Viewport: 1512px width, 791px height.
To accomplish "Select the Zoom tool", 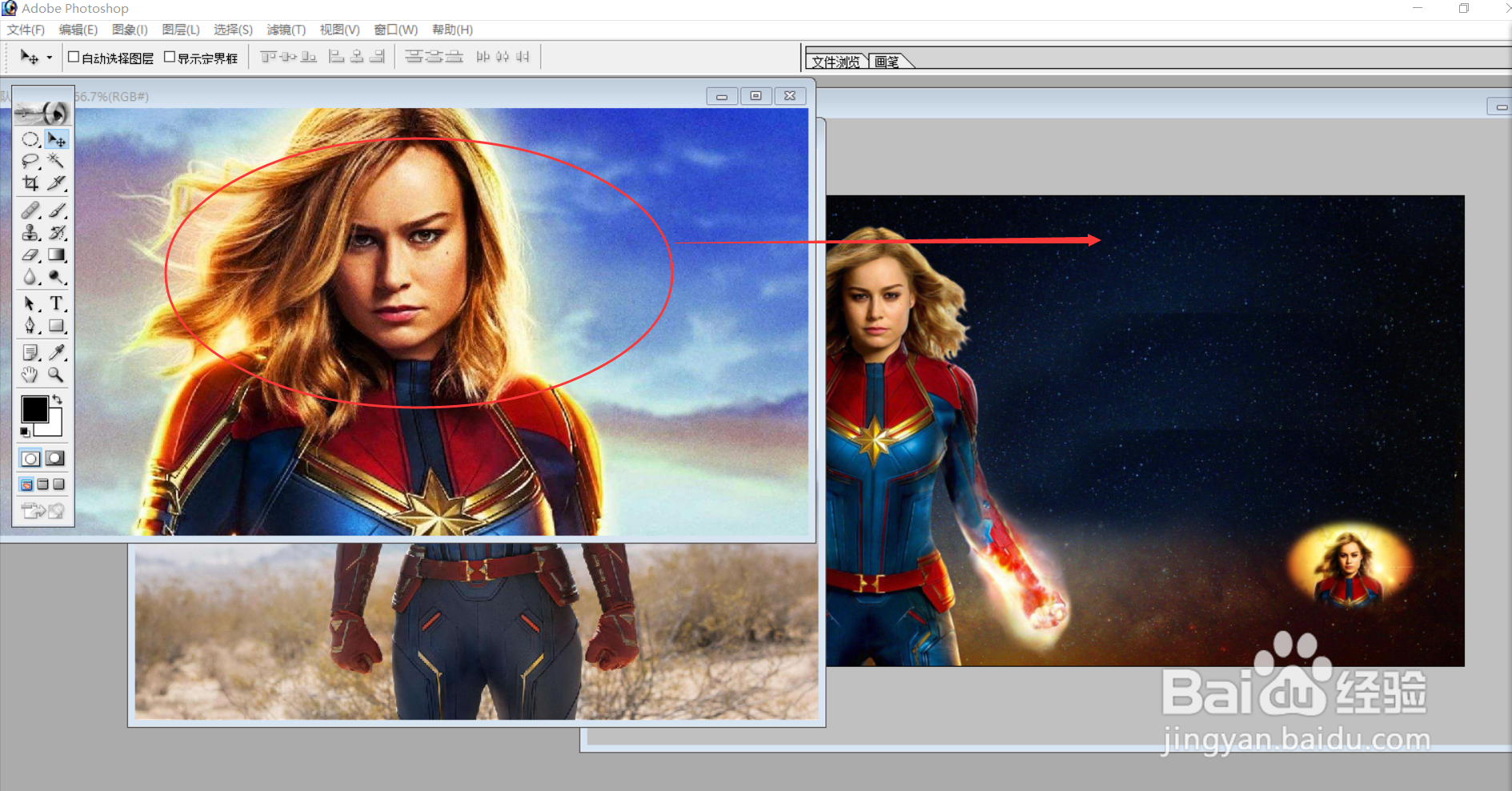I will 56,375.
